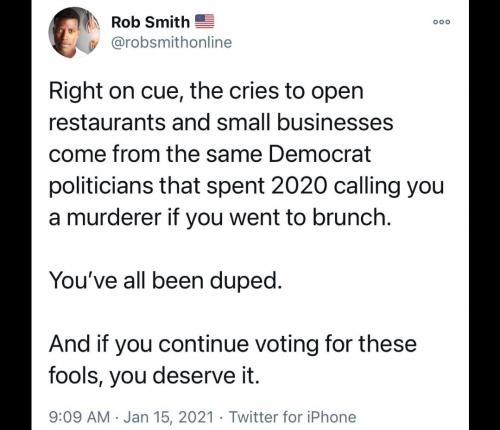Screen dimensions: 500x430
Task: Open Rob Smith's profile picture
Action: (x=74, y=33)
